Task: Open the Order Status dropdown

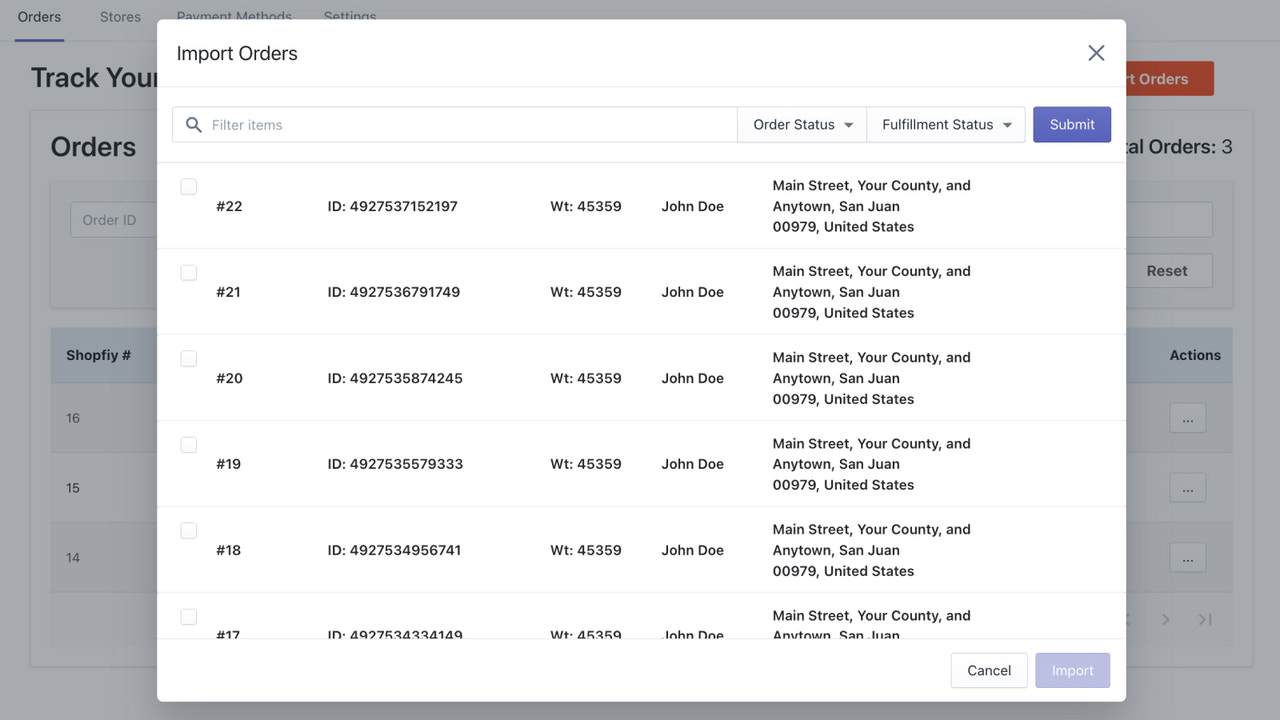Action: pos(801,124)
